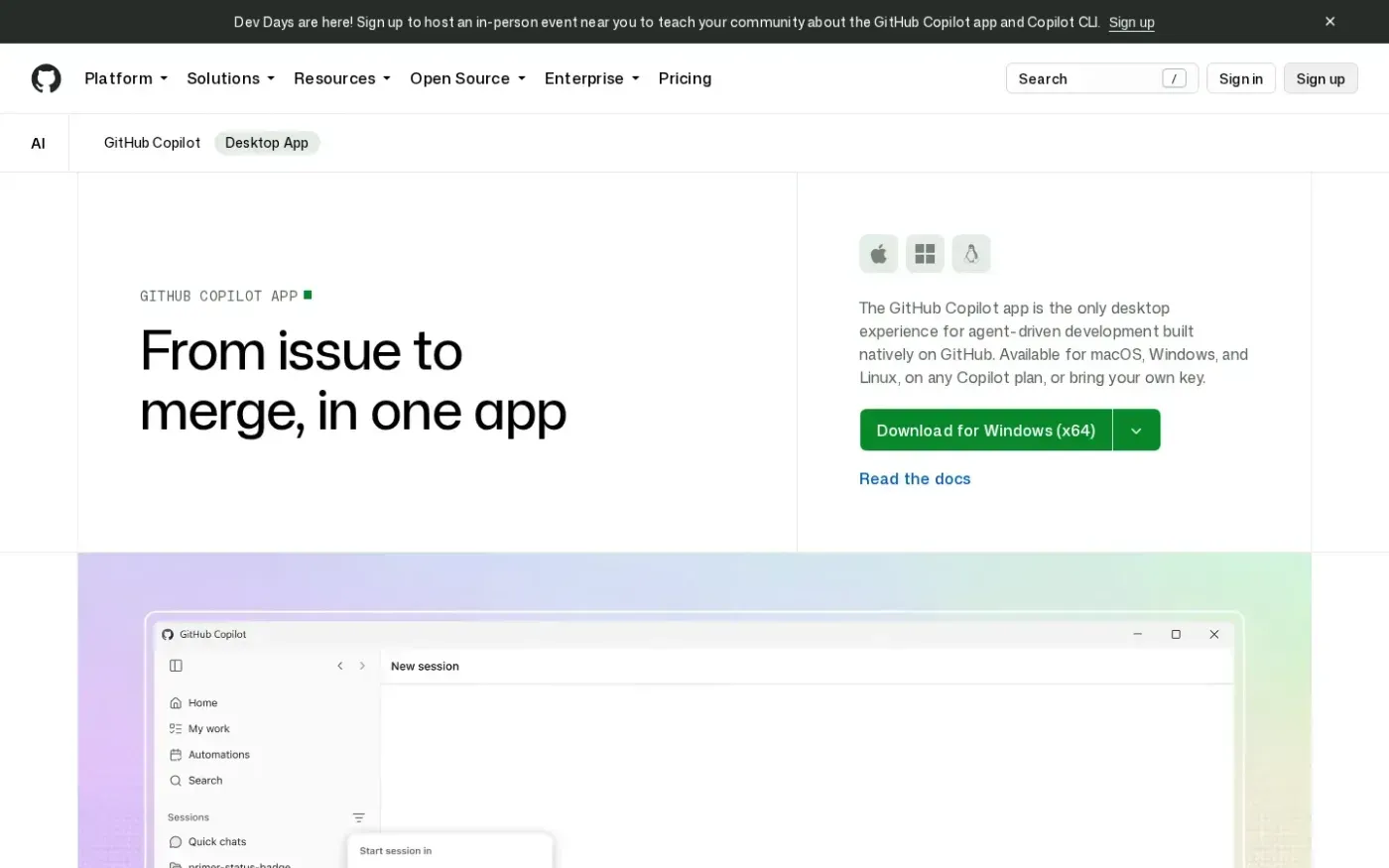Image resolution: width=1389 pixels, height=868 pixels.
Task: Switch to the Desktop App tab
Action: point(267,143)
